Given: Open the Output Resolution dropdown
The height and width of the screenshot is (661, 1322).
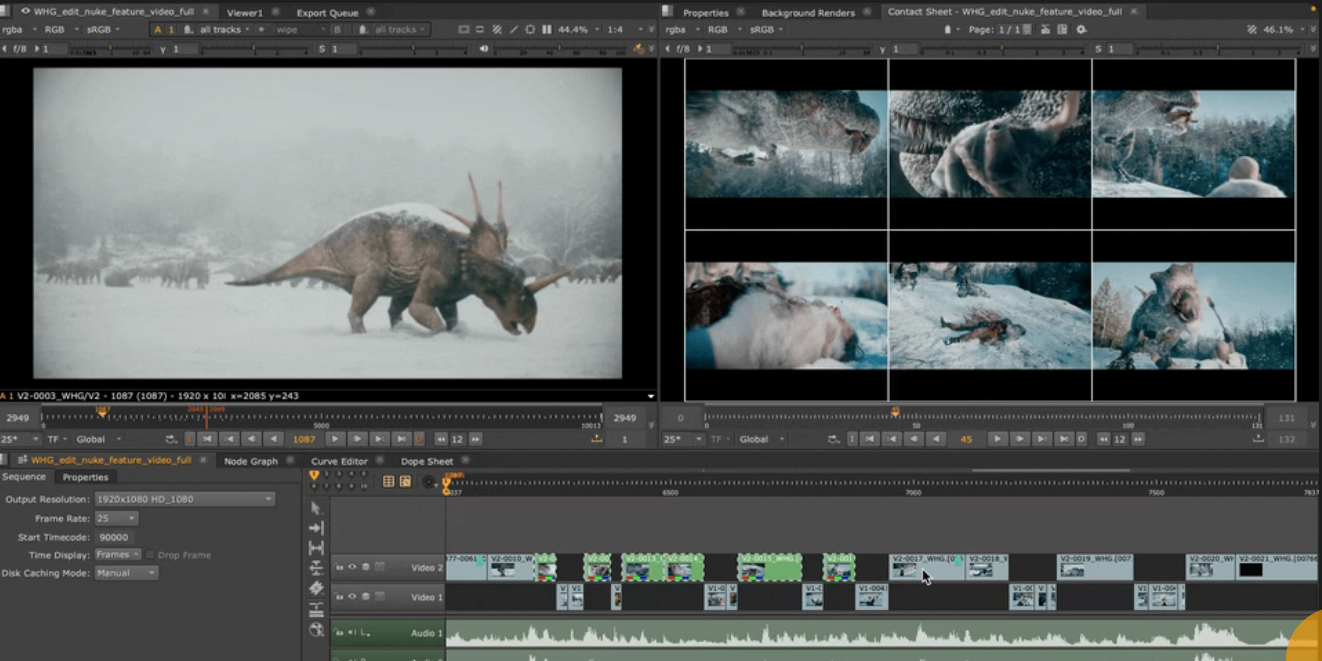Looking at the screenshot, I should pos(184,499).
